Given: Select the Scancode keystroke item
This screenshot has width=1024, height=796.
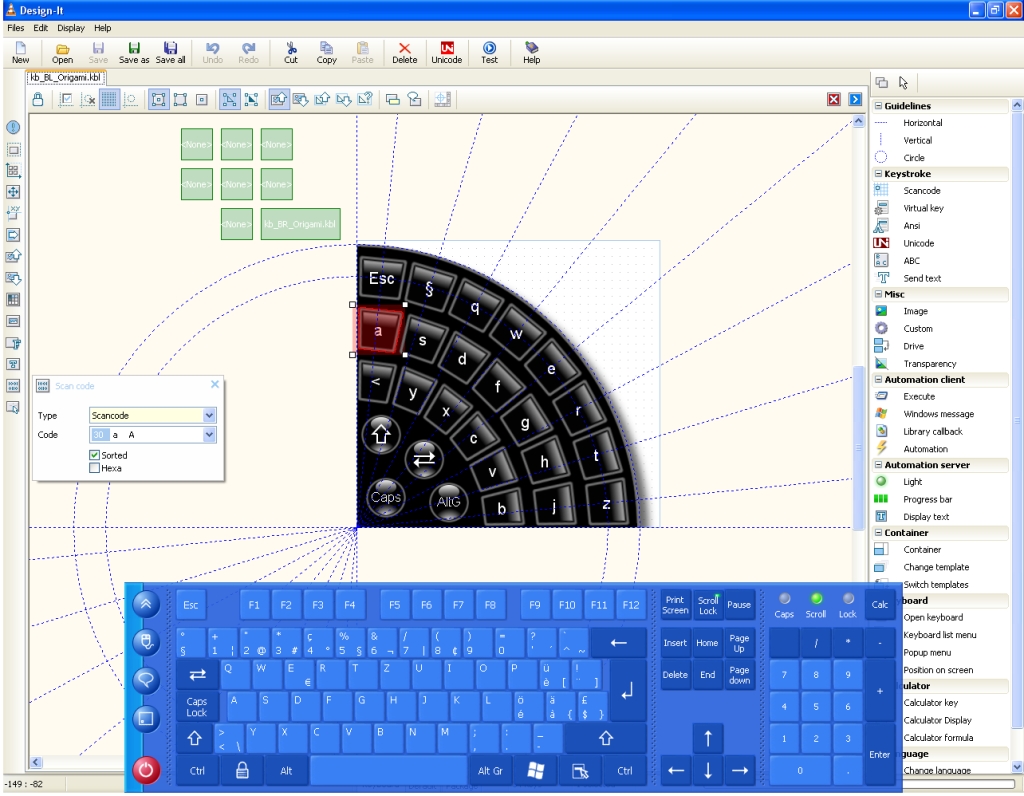Looking at the screenshot, I should point(921,191).
